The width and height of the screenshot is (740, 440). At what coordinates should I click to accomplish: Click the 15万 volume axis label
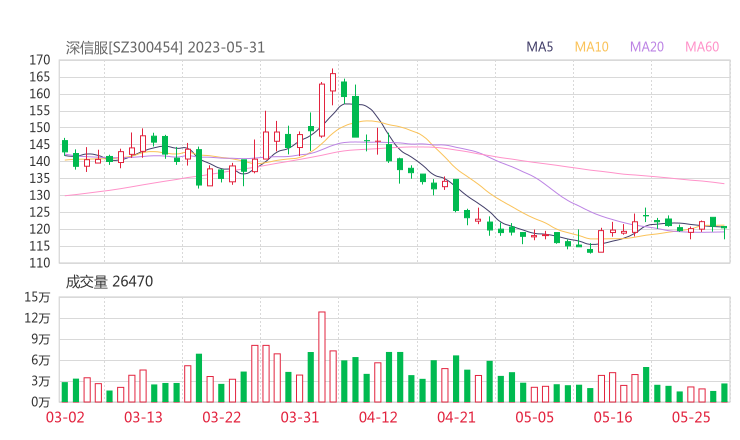pos(37,297)
